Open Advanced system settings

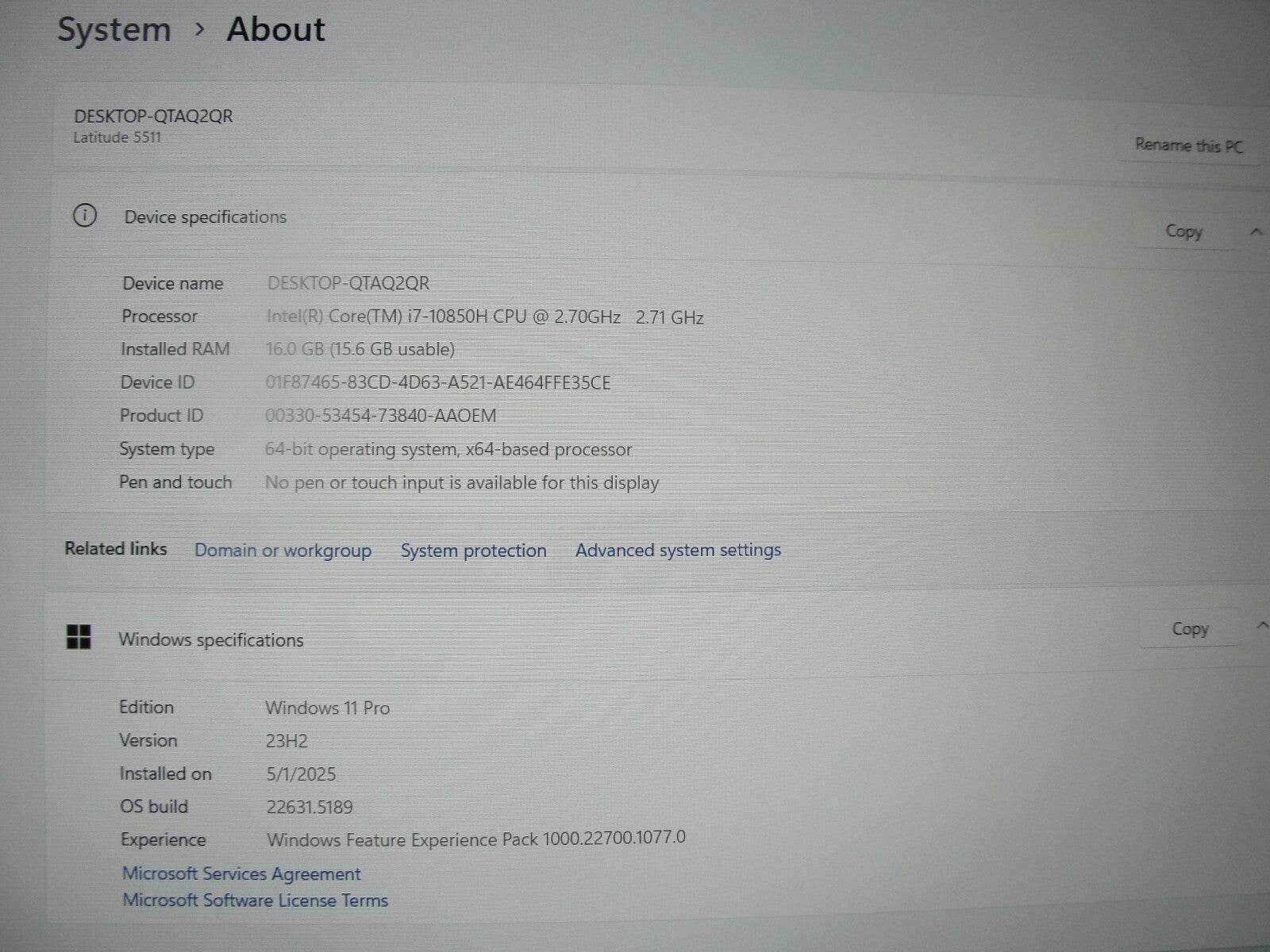point(678,550)
